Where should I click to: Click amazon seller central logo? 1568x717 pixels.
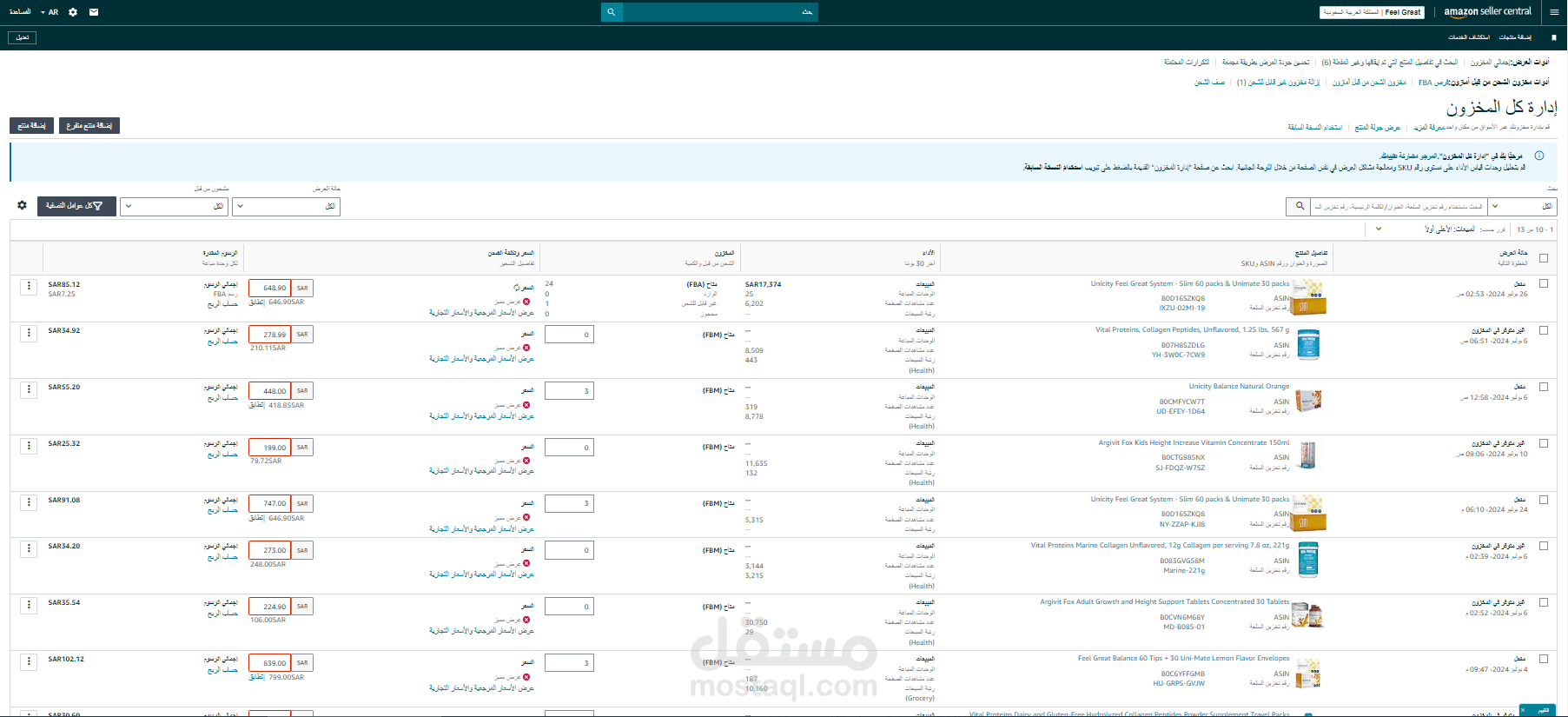[1487, 12]
